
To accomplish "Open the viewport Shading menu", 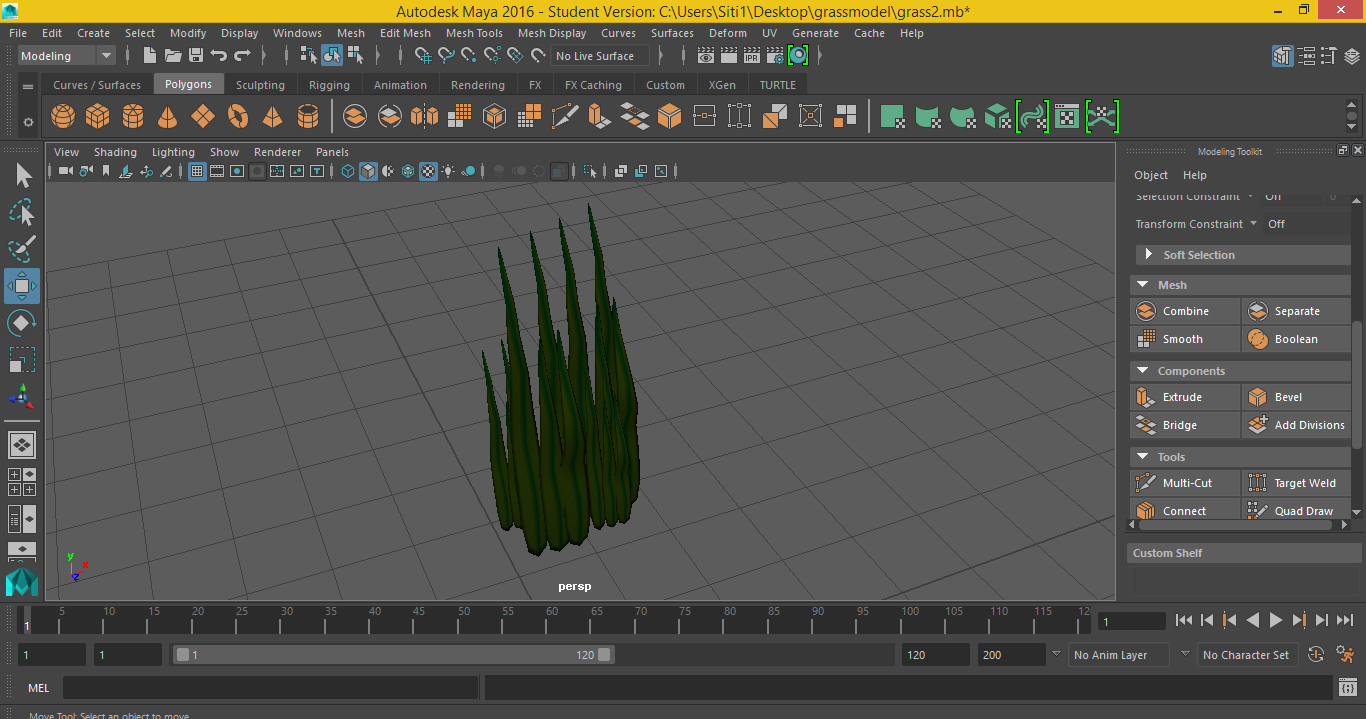I will pos(115,152).
